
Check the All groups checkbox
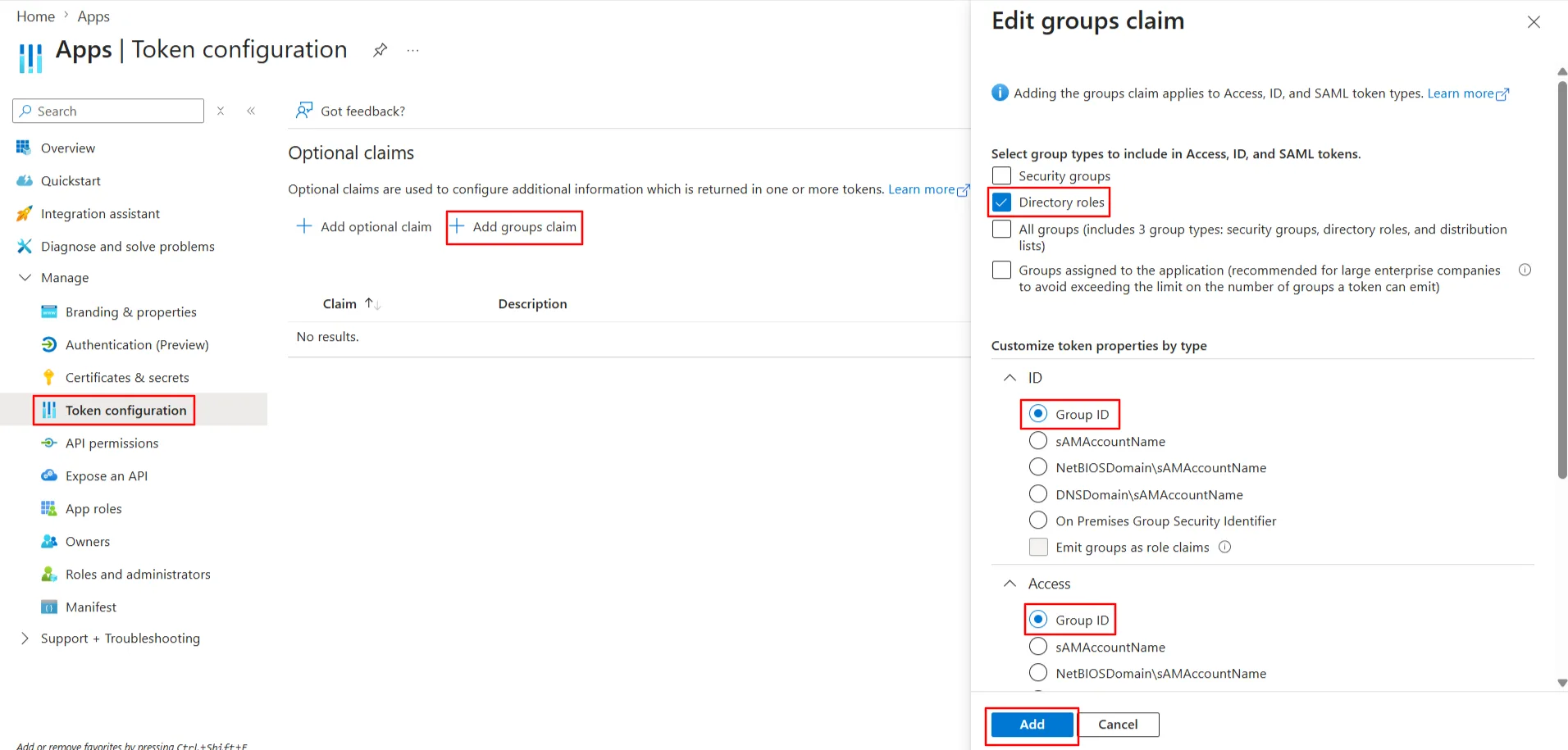click(1001, 229)
